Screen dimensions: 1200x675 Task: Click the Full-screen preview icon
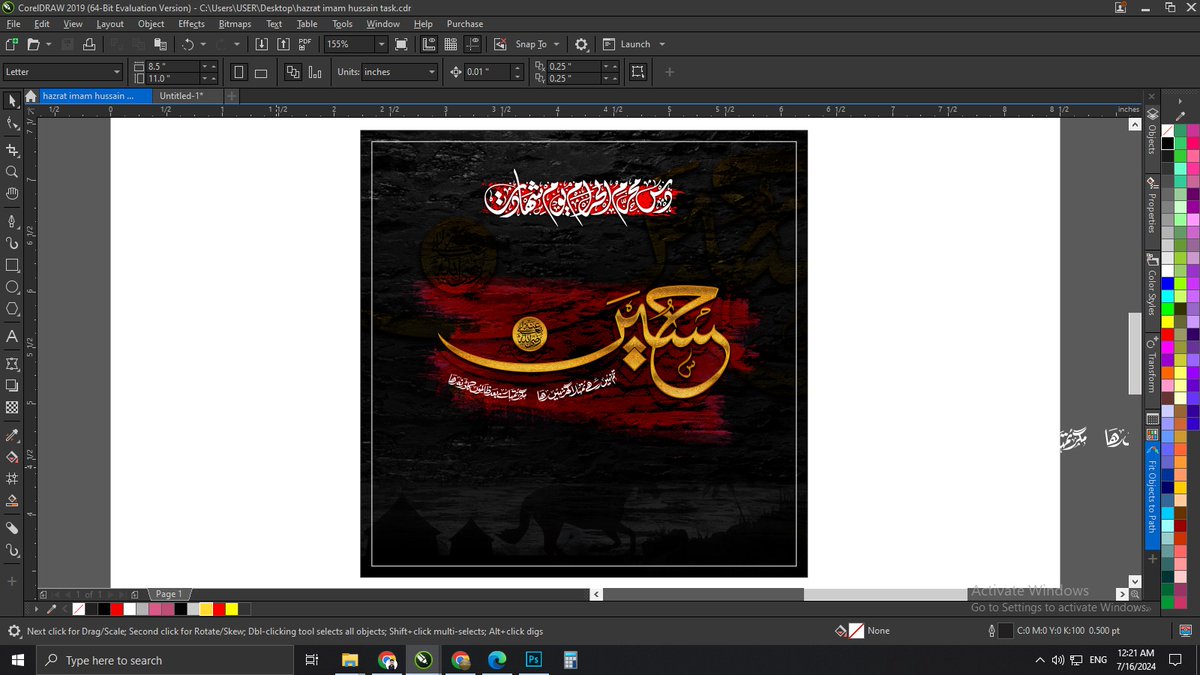(x=401, y=44)
